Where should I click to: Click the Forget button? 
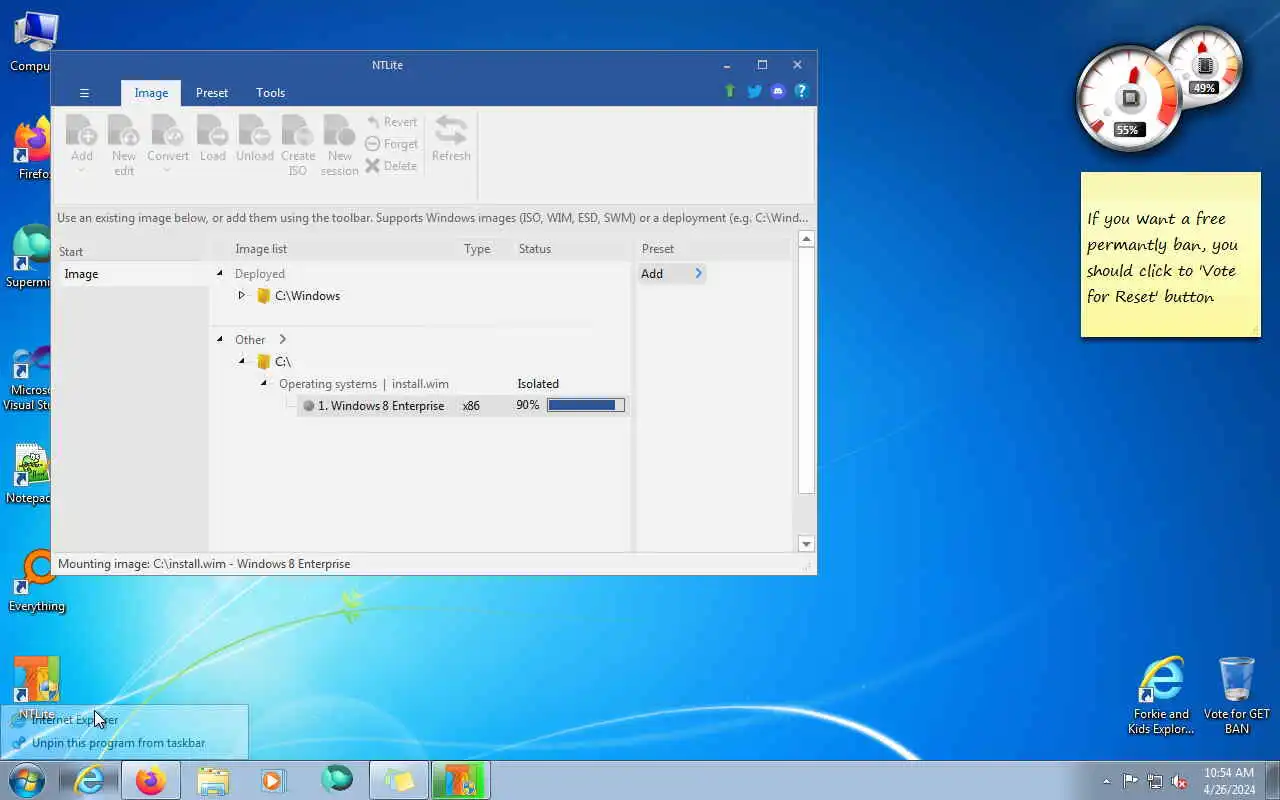click(391, 144)
